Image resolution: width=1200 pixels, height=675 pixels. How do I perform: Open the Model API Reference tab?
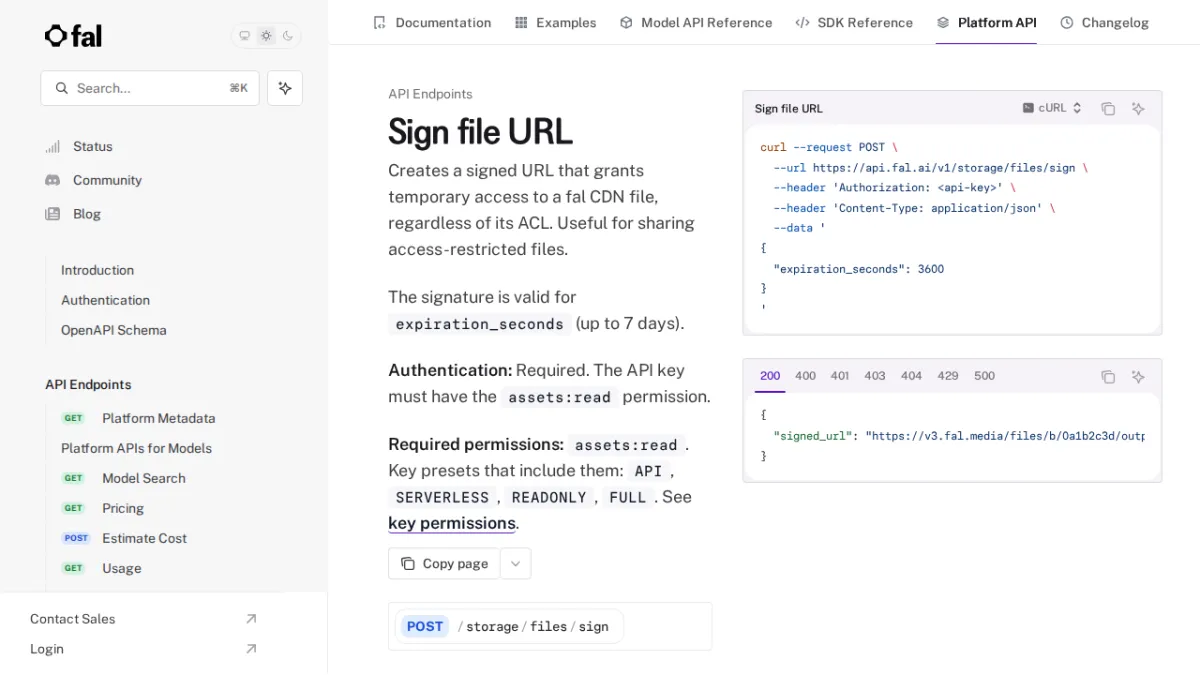click(696, 22)
